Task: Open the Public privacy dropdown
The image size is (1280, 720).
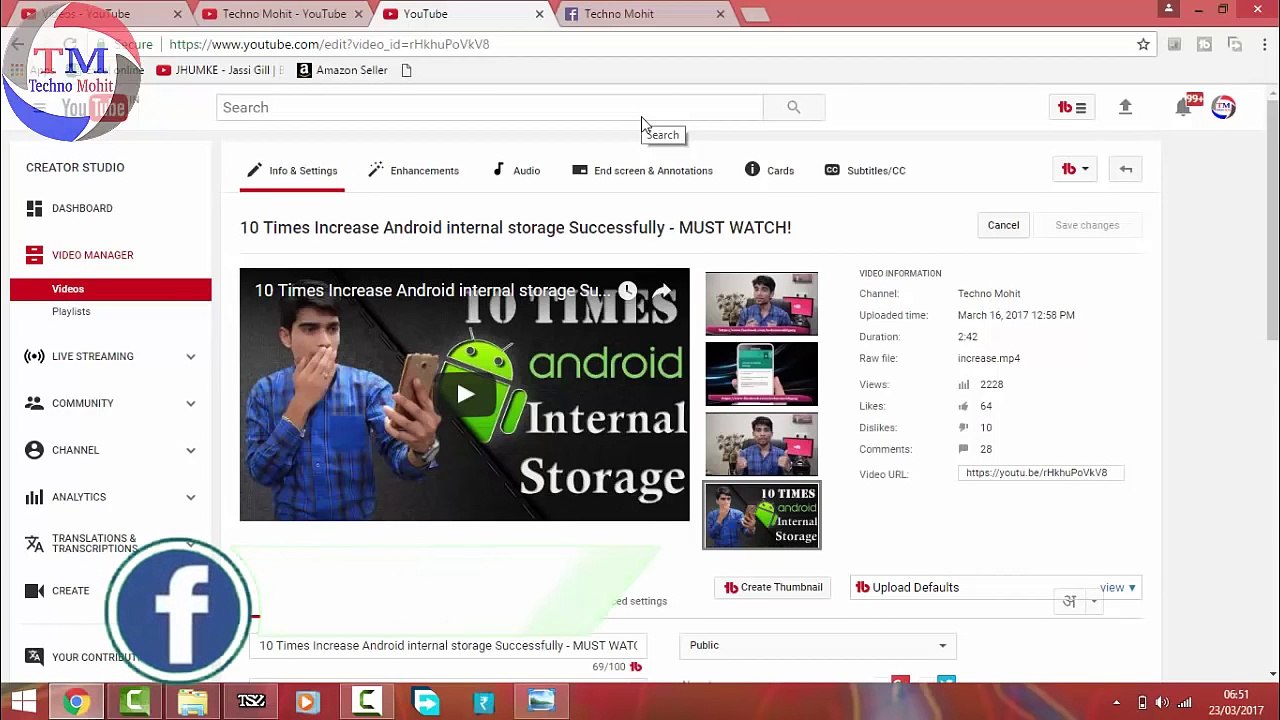Action: (818, 645)
